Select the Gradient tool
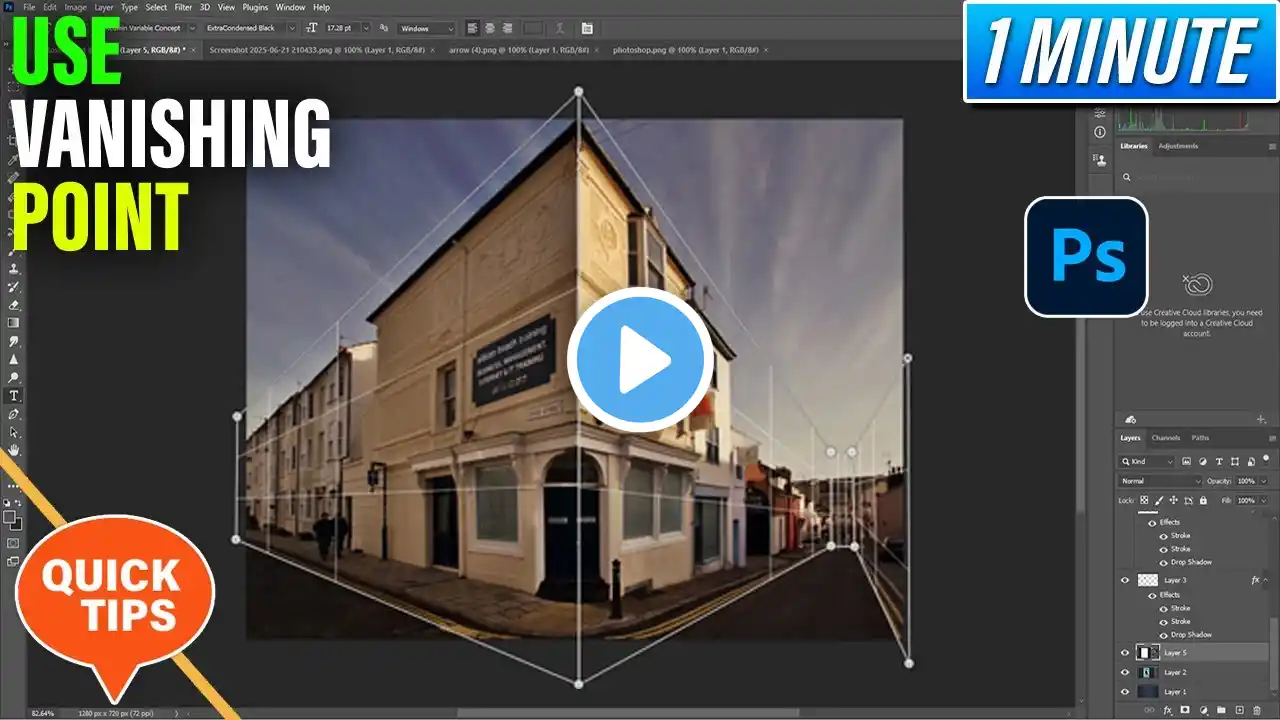Viewport: 1280px width, 720px height. pyautogui.click(x=14, y=323)
